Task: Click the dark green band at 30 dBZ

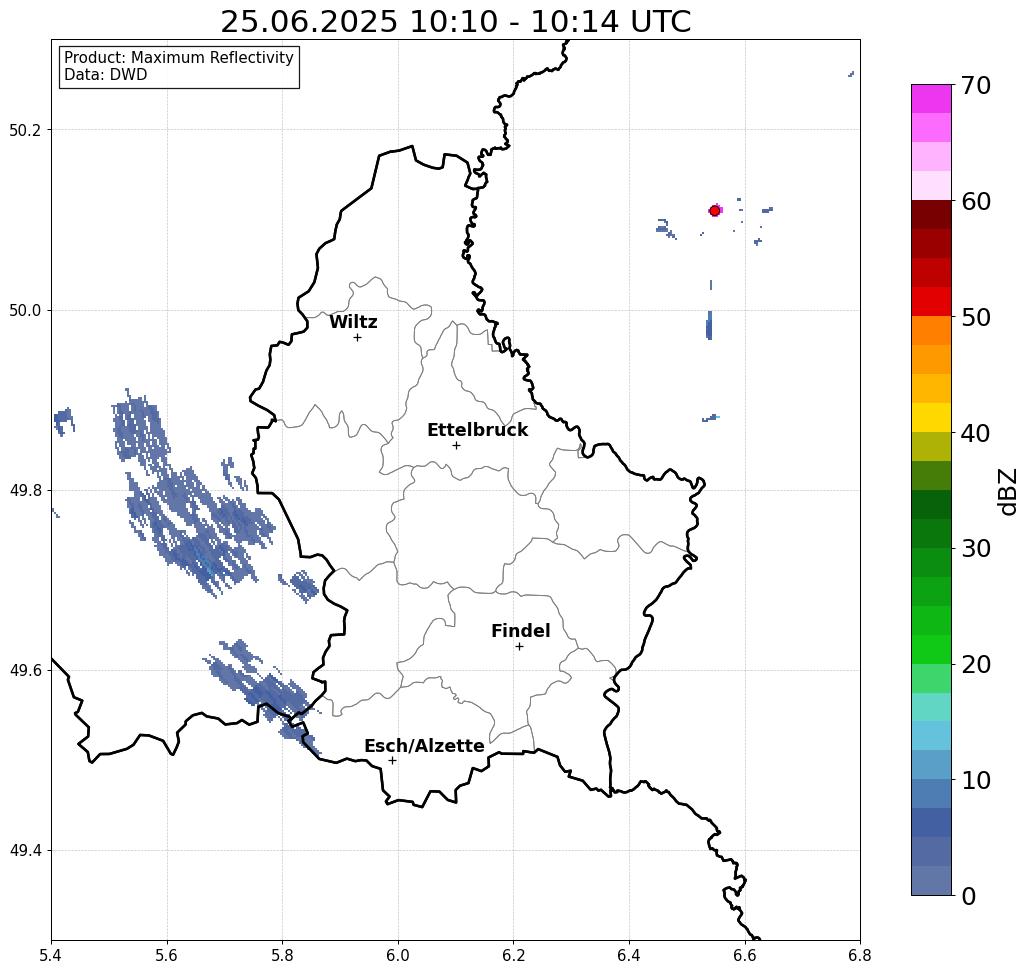Action: (931, 533)
